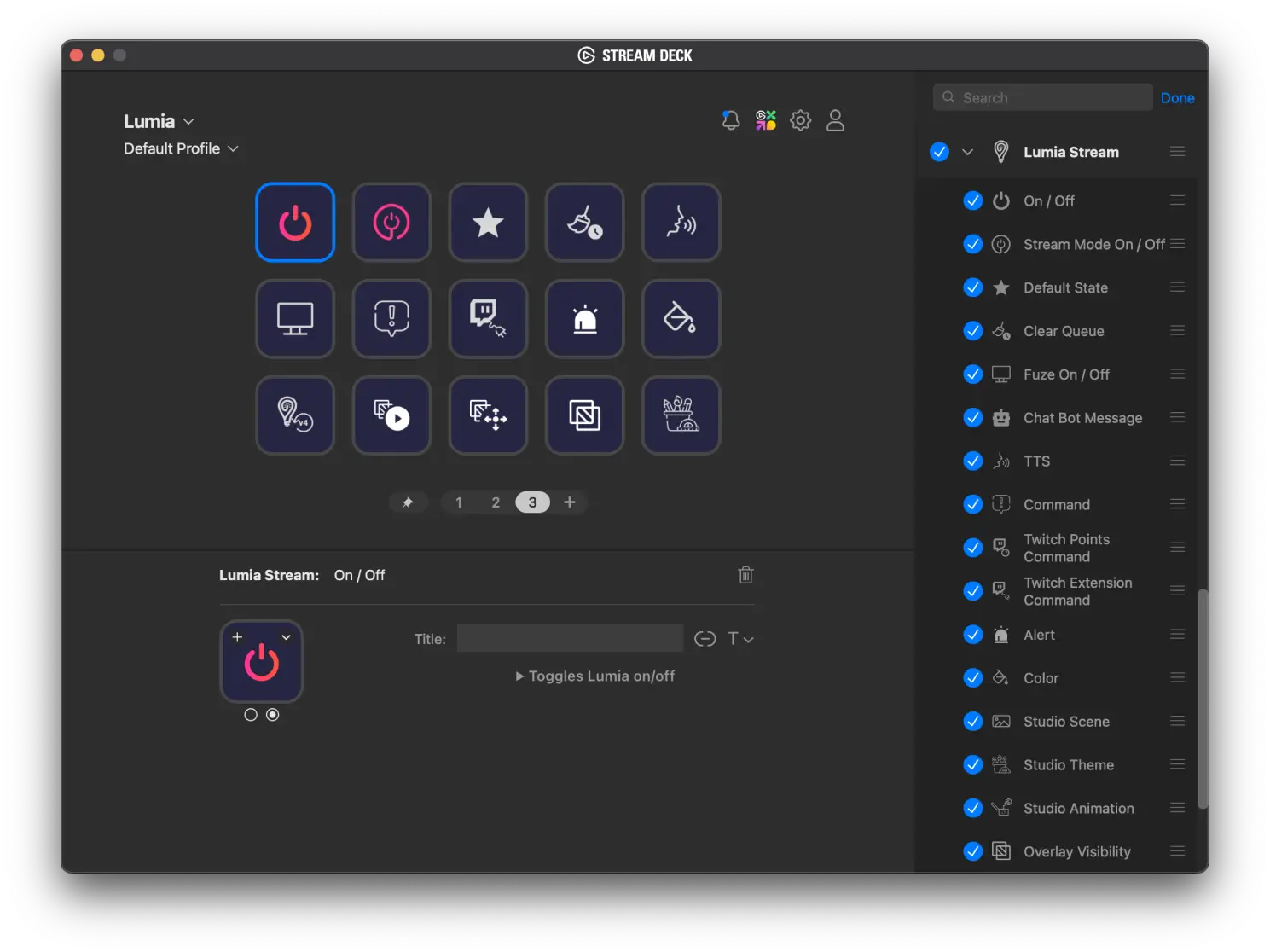The height and width of the screenshot is (952, 1270).
Task: Open the title font T dropdown
Action: click(739, 639)
